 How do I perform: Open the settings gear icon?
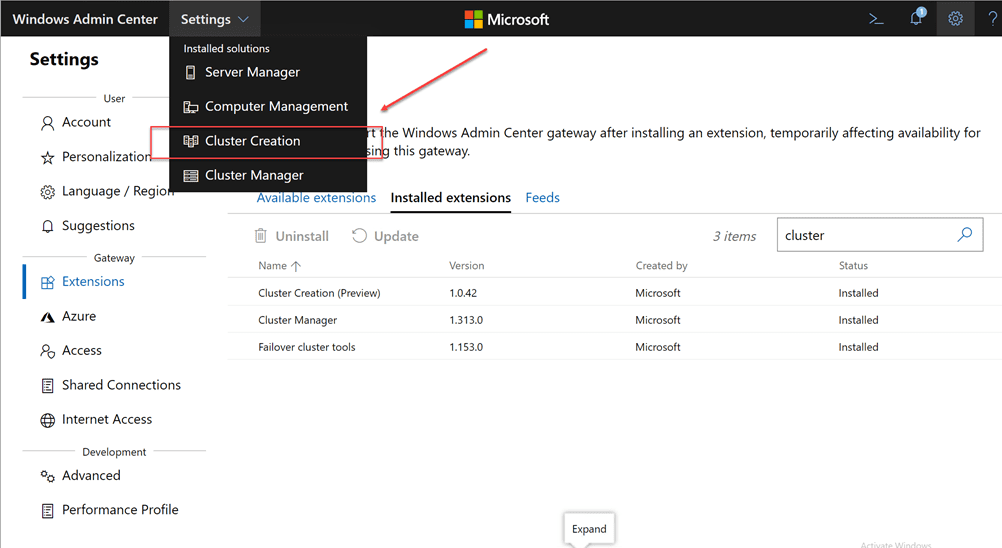pyautogui.click(x=955, y=19)
